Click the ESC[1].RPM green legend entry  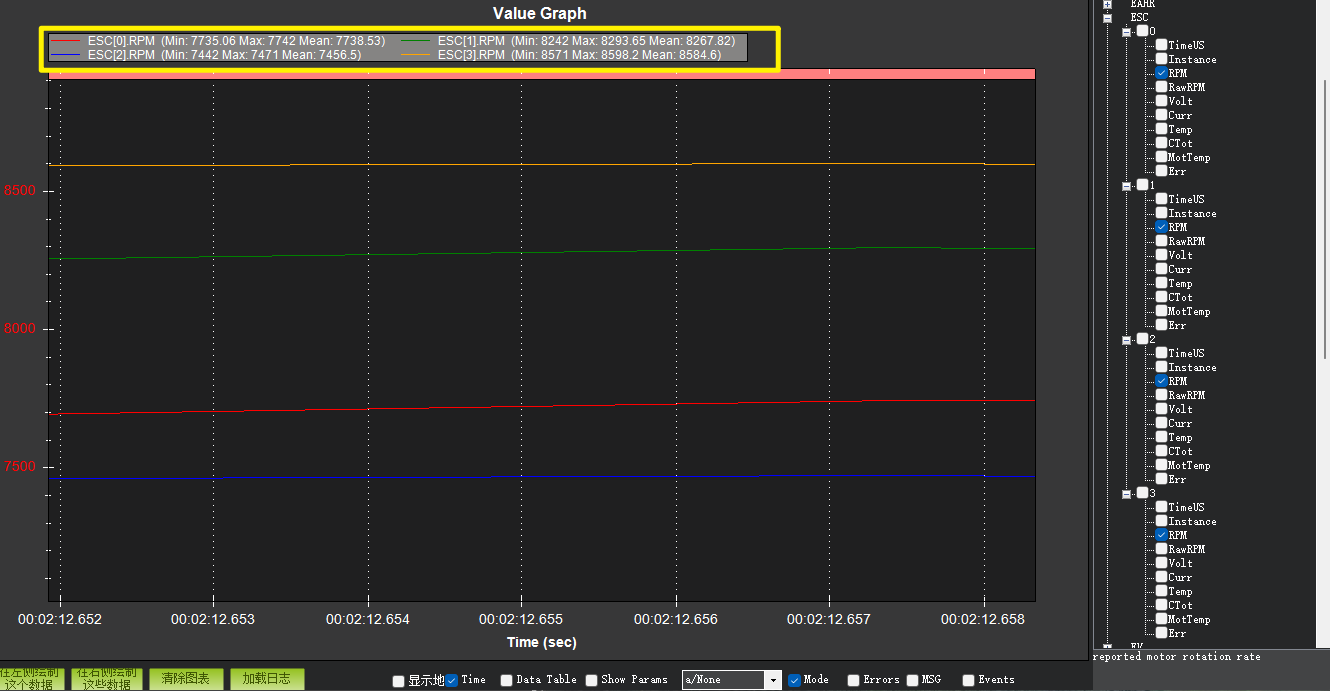click(568, 41)
